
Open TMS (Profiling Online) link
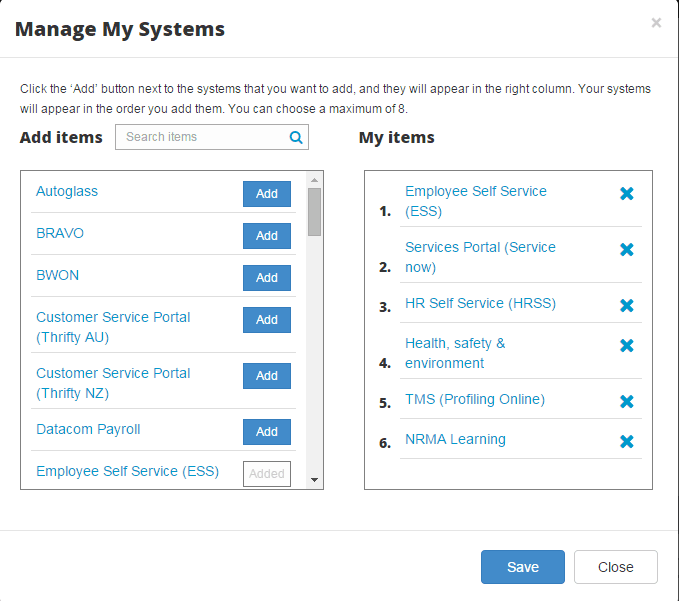475,399
